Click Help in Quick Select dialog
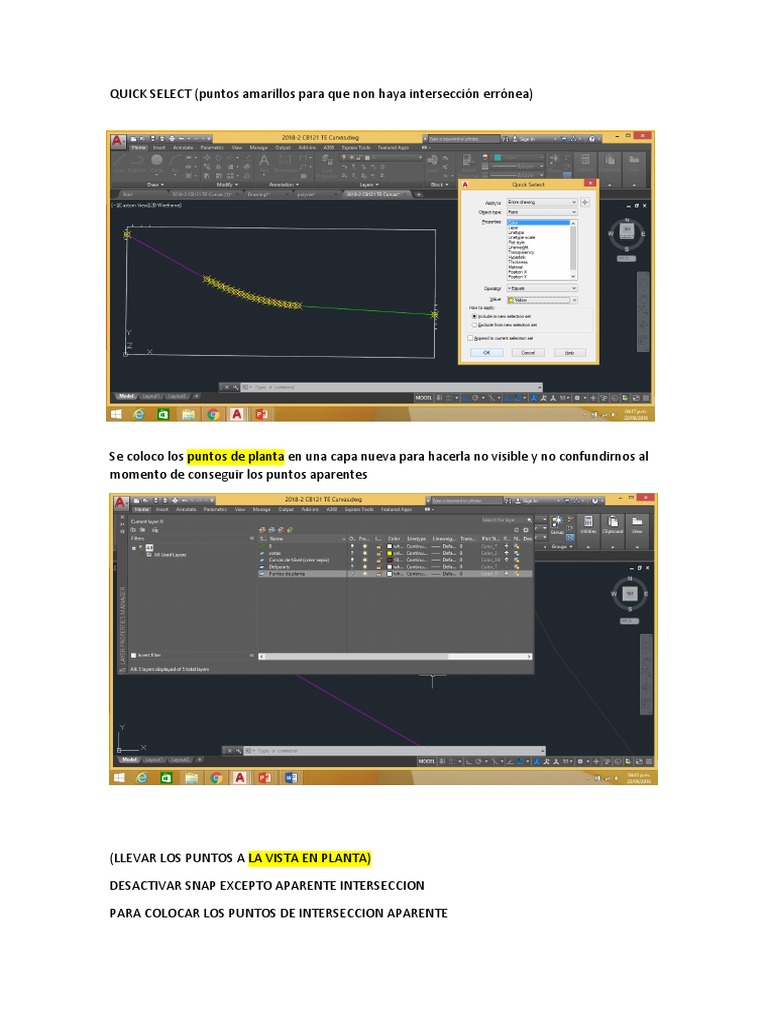The height and width of the screenshot is (1024, 768). (569, 353)
